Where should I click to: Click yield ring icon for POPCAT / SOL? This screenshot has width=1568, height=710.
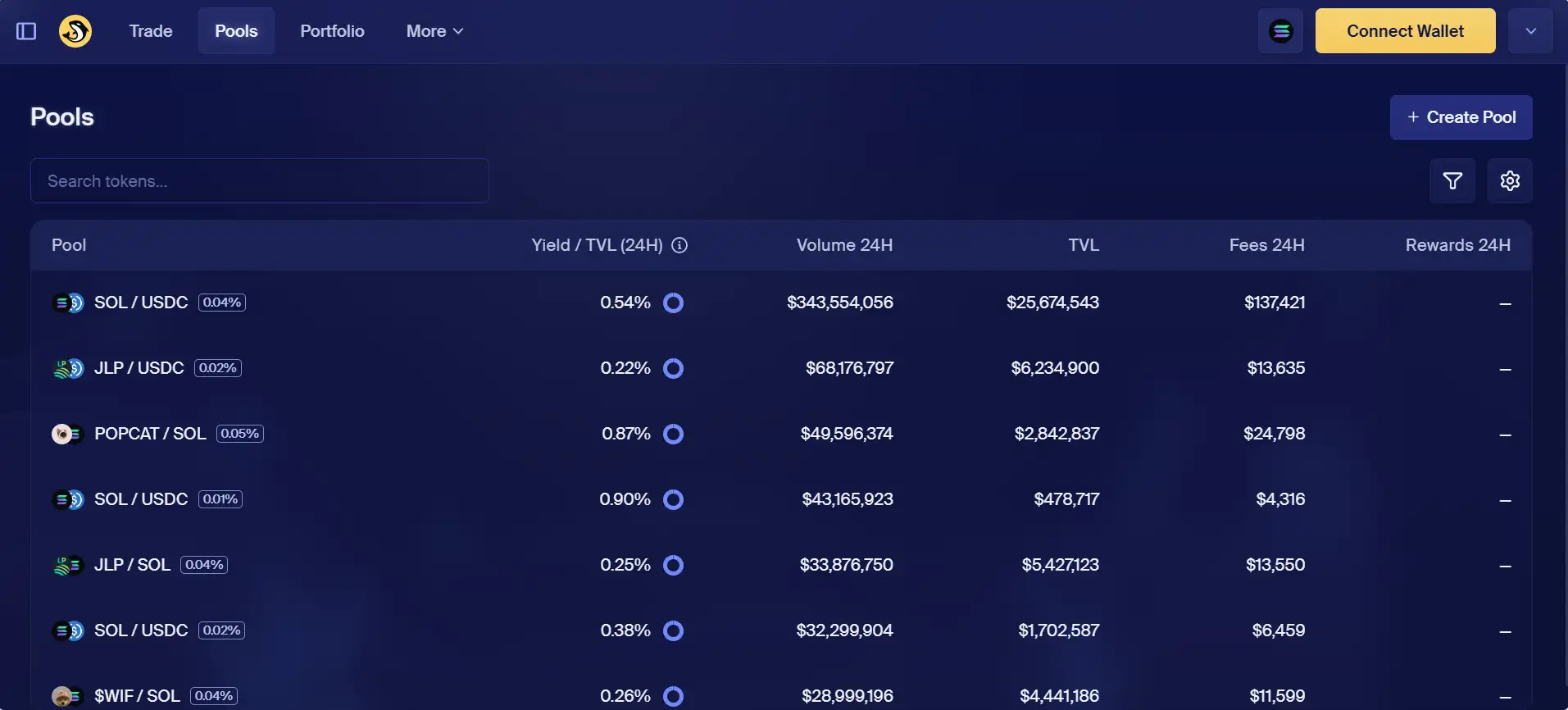673,434
